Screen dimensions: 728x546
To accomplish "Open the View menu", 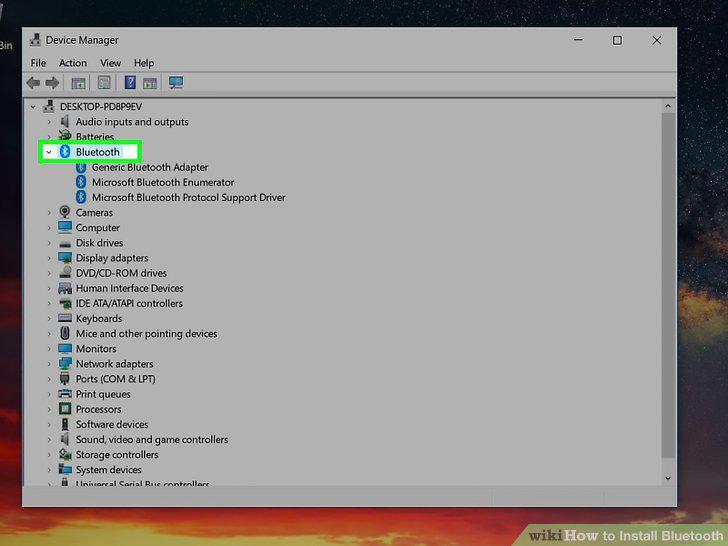I will click(110, 63).
